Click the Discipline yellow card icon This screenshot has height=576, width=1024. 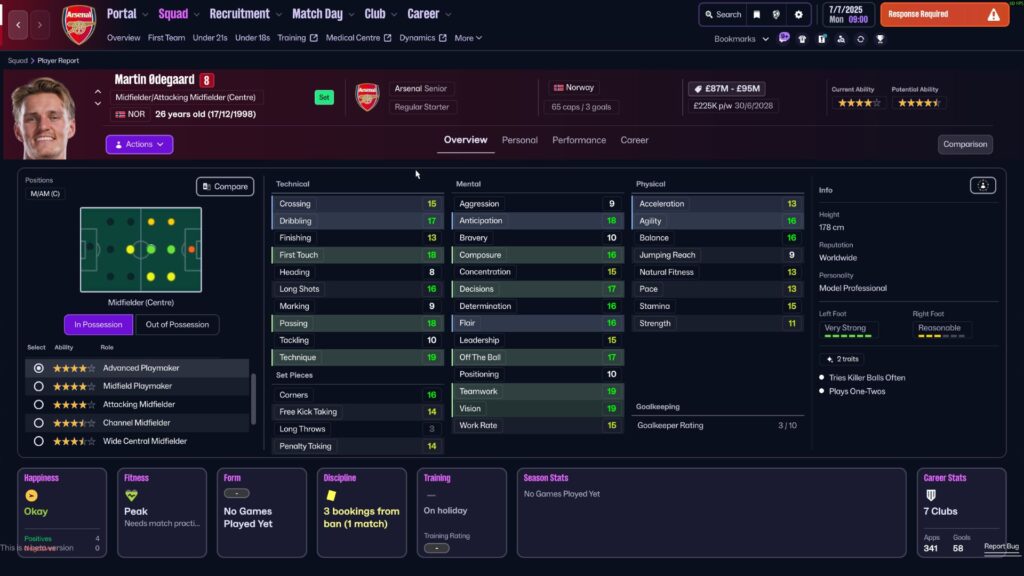(x=331, y=496)
